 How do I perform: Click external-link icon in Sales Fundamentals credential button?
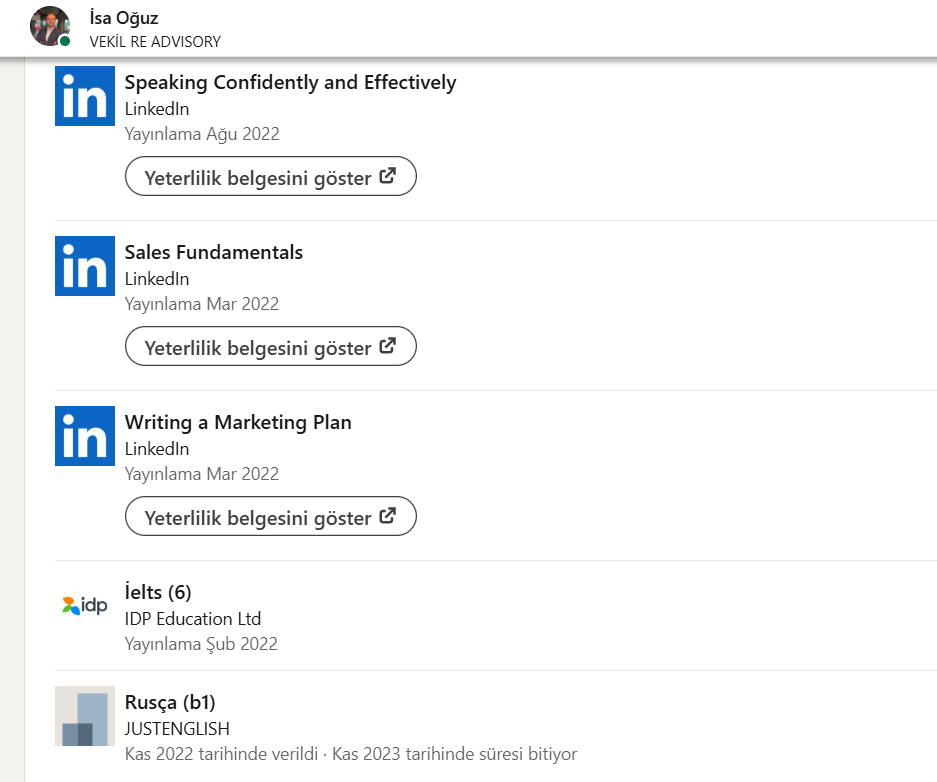click(388, 347)
